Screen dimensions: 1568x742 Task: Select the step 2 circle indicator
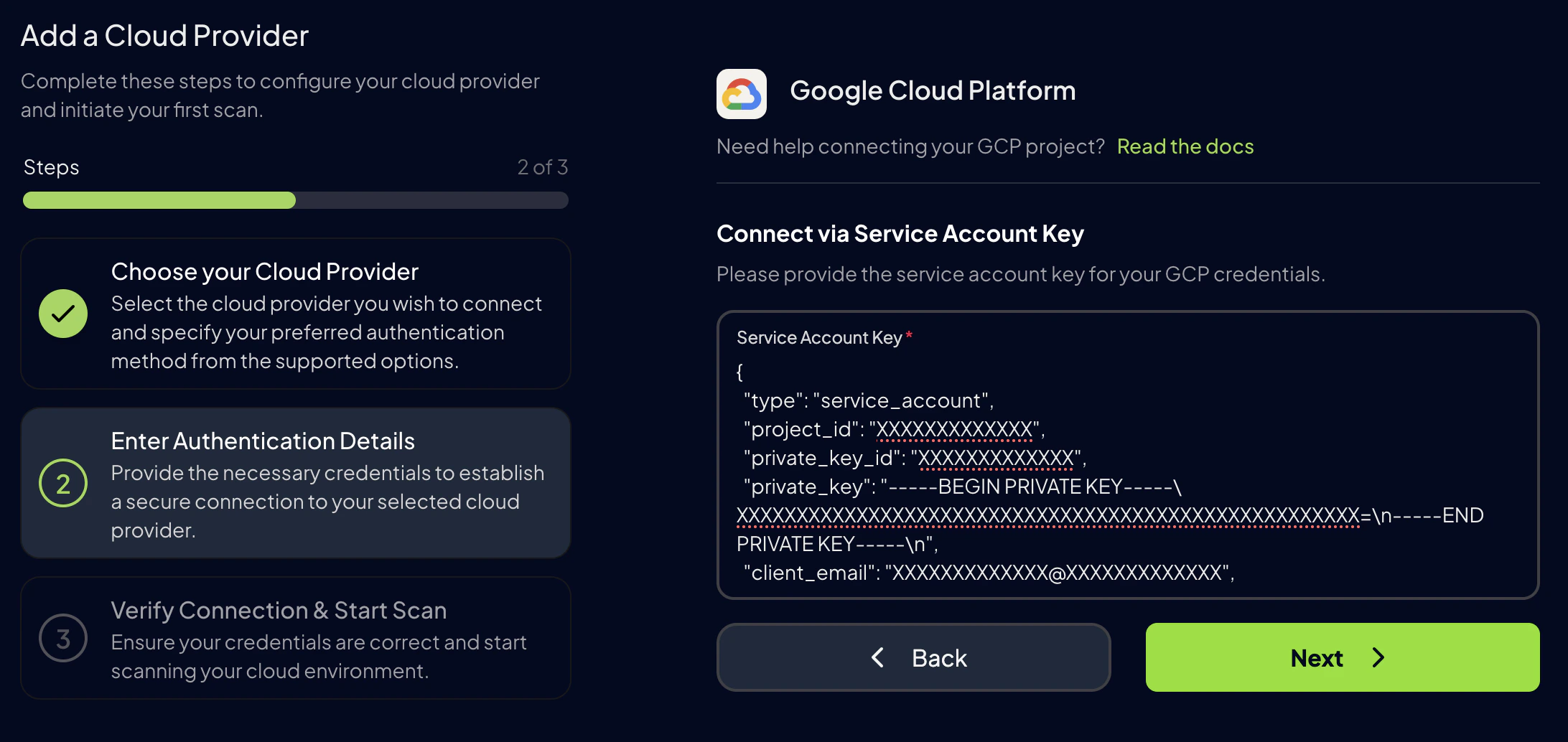point(63,483)
